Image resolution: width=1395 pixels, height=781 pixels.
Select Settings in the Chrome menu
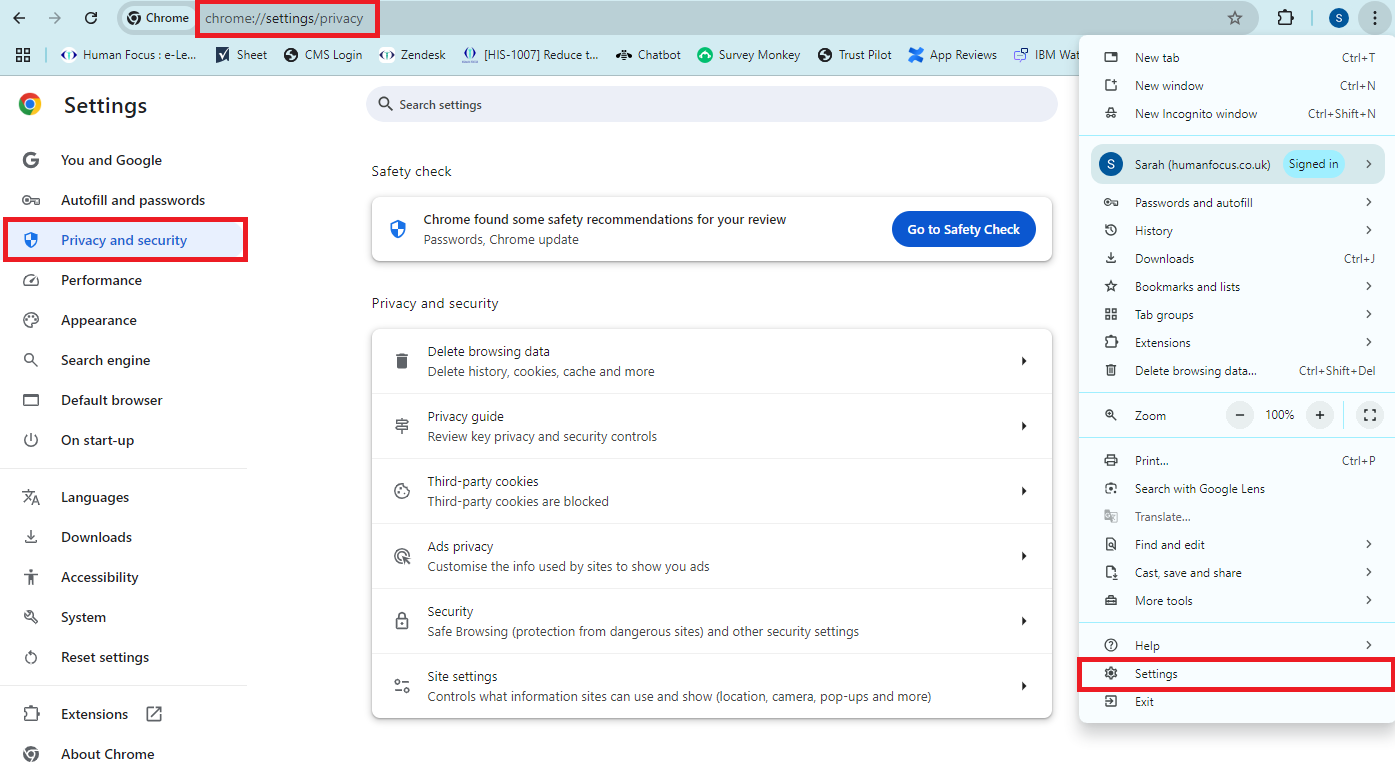click(x=1156, y=674)
